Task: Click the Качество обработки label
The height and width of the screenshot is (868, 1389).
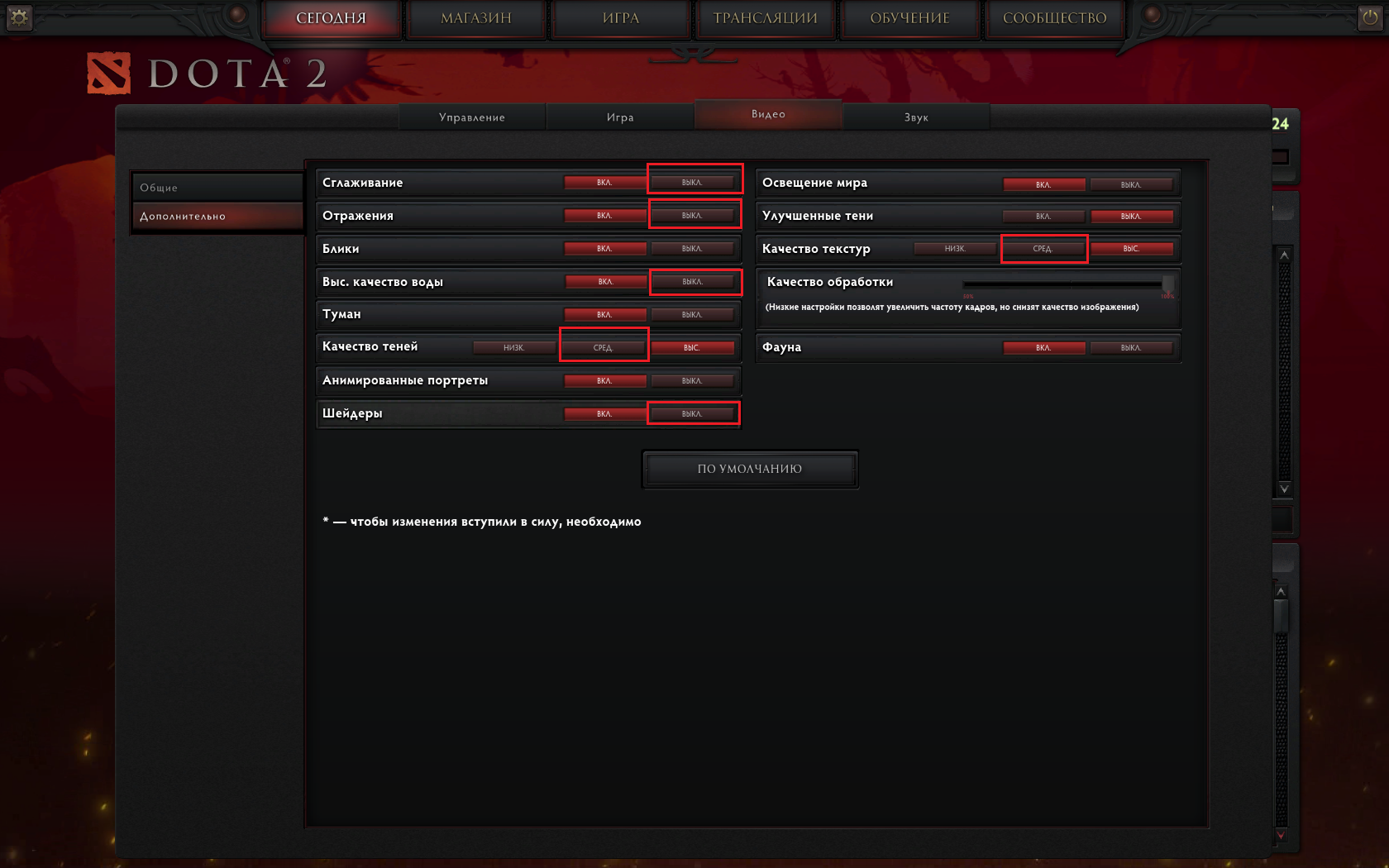Action: pos(830,282)
